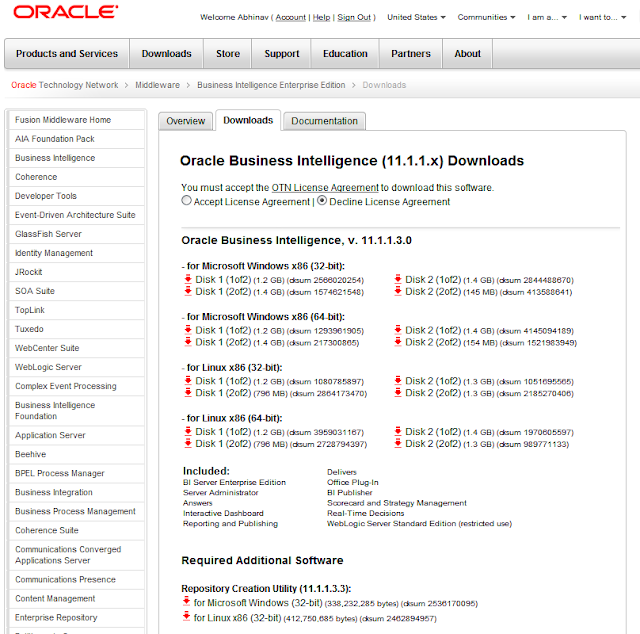
Task: Switch to the Documentation tab
Action: point(324,121)
